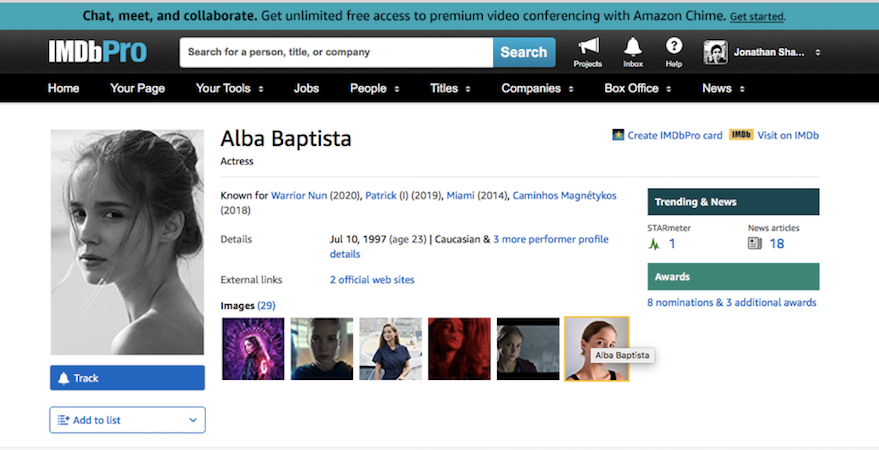Click the birth date Jul 10, 1997 text
The height and width of the screenshot is (450, 879).
(x=358, y=239)
